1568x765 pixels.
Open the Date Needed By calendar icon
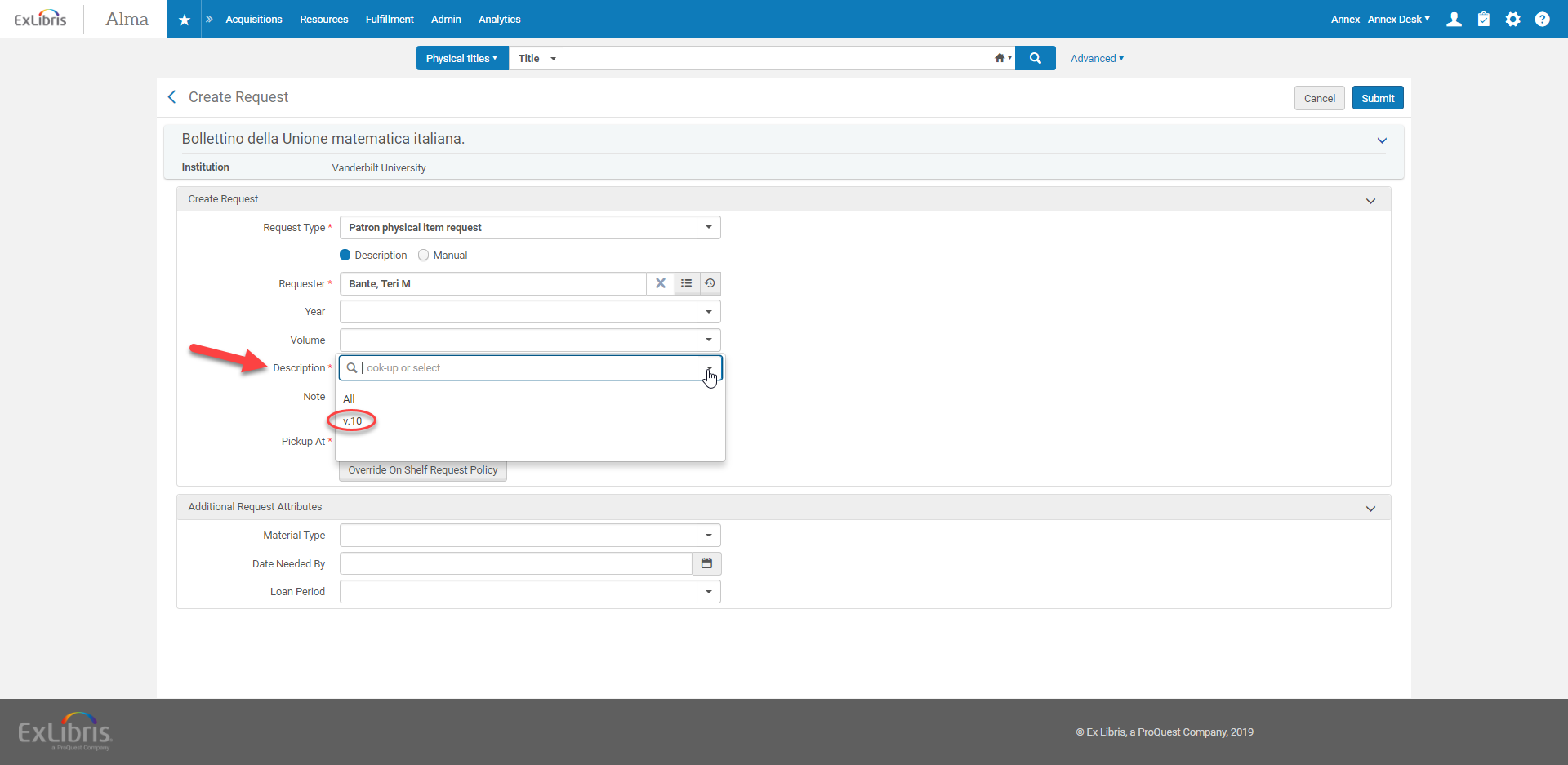(707, 563)
